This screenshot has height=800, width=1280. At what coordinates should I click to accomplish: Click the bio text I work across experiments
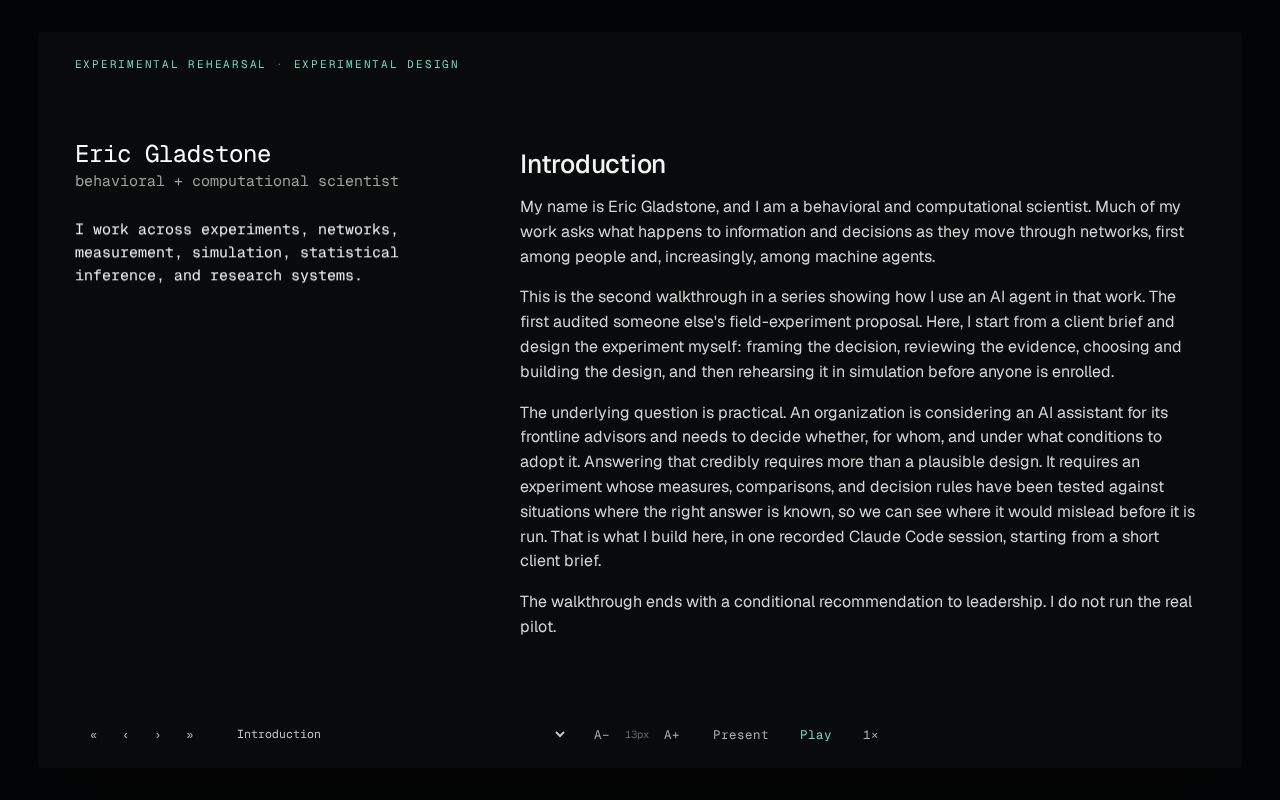[x=237, y=253]
